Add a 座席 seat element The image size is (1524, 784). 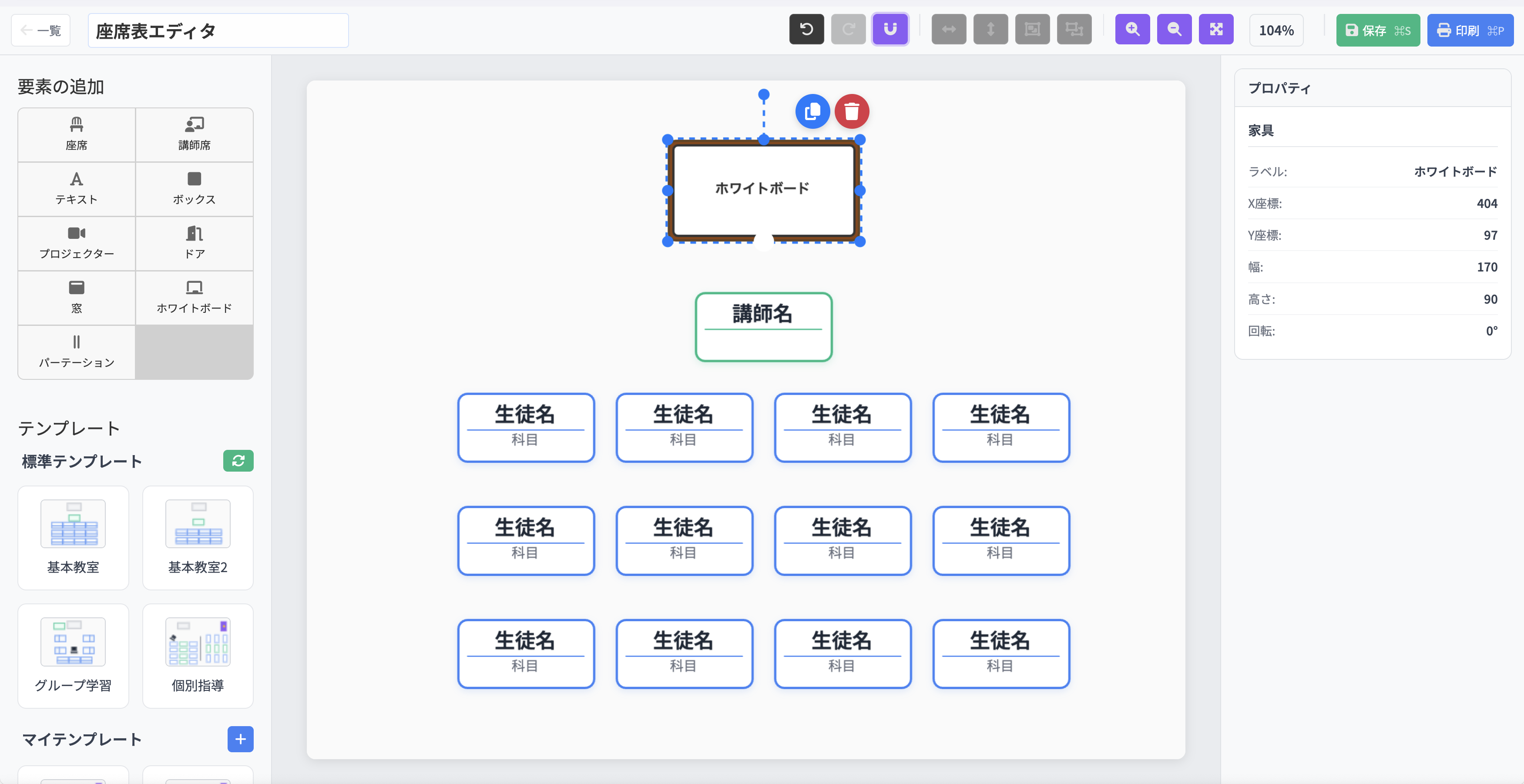click(76, 135)
